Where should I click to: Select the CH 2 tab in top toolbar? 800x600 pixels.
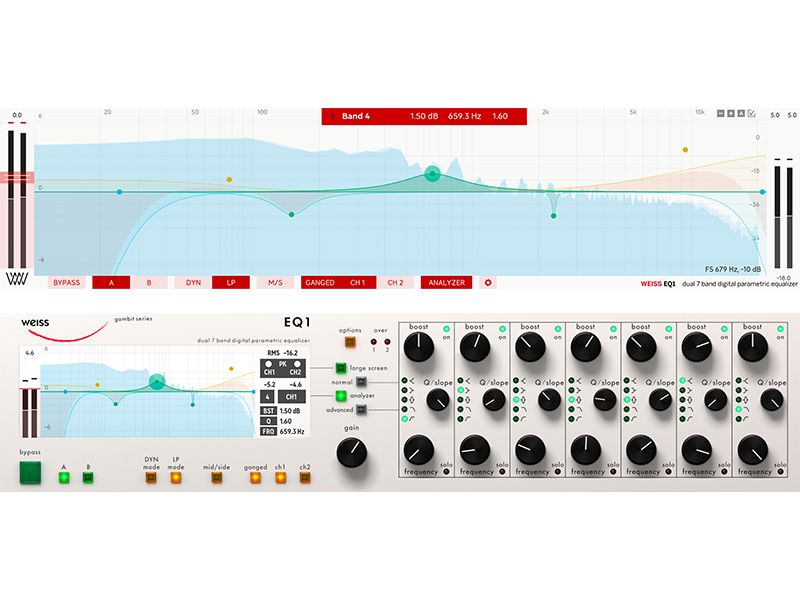(x=395, y=283)
